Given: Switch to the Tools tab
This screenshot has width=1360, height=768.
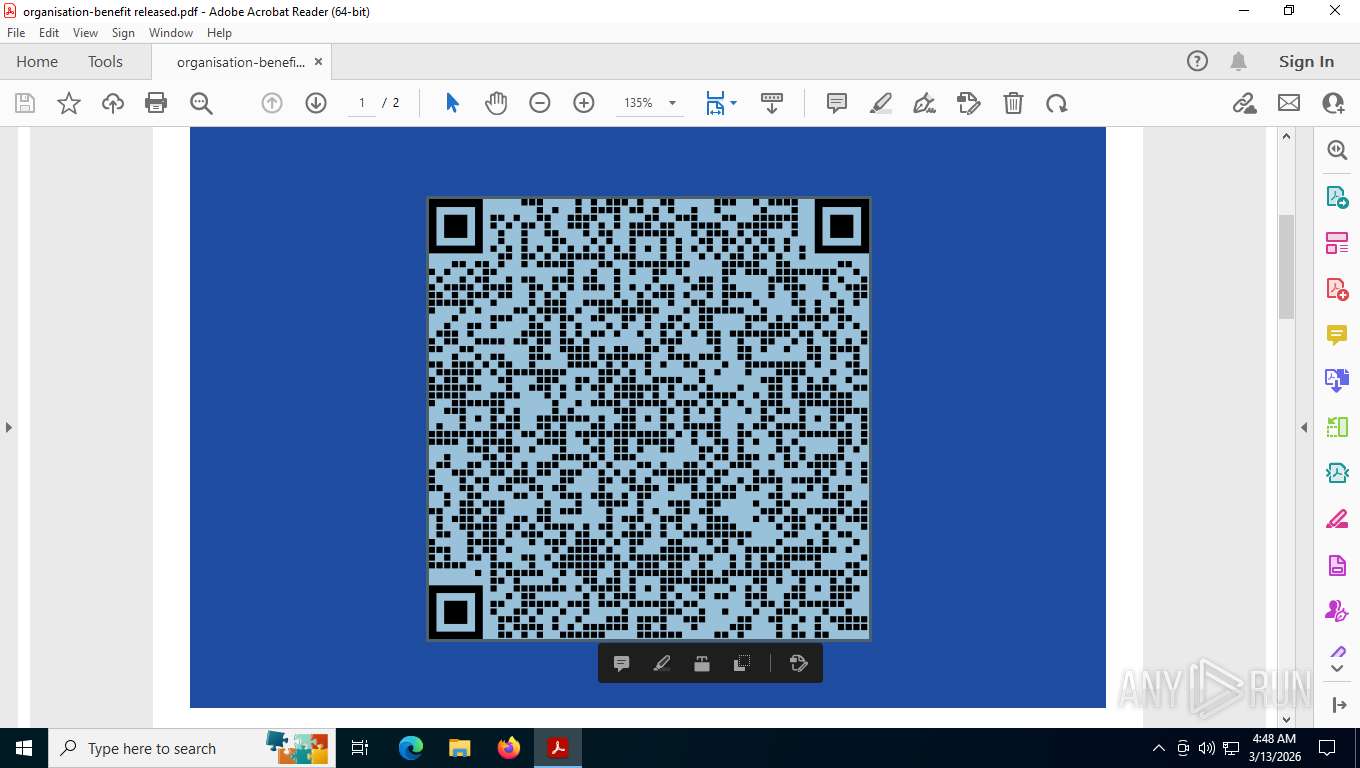Looking at the screenshot, I should click(105, 61).
